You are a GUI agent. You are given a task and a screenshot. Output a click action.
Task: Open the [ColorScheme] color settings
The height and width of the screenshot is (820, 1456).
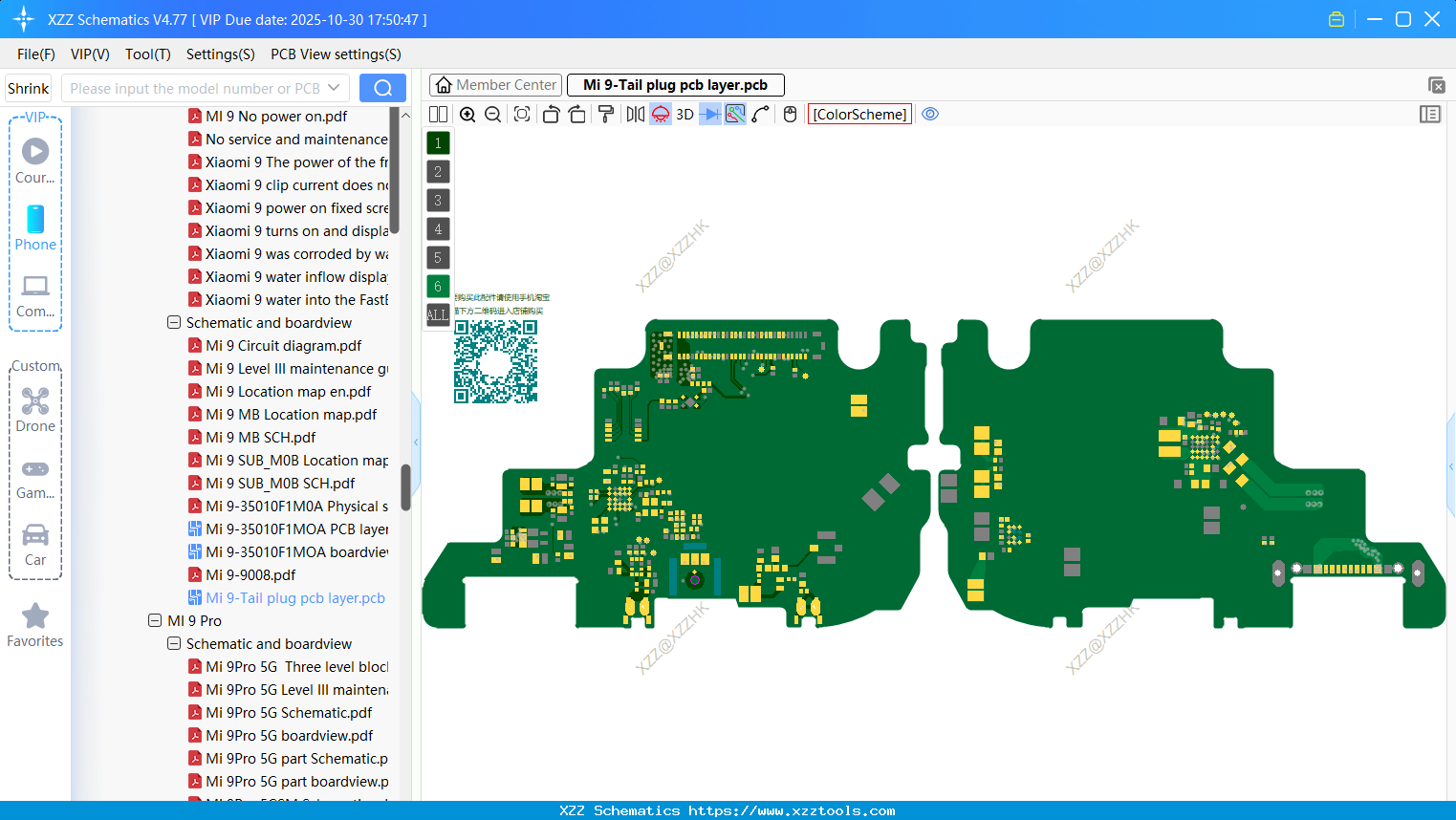point(858,114)
